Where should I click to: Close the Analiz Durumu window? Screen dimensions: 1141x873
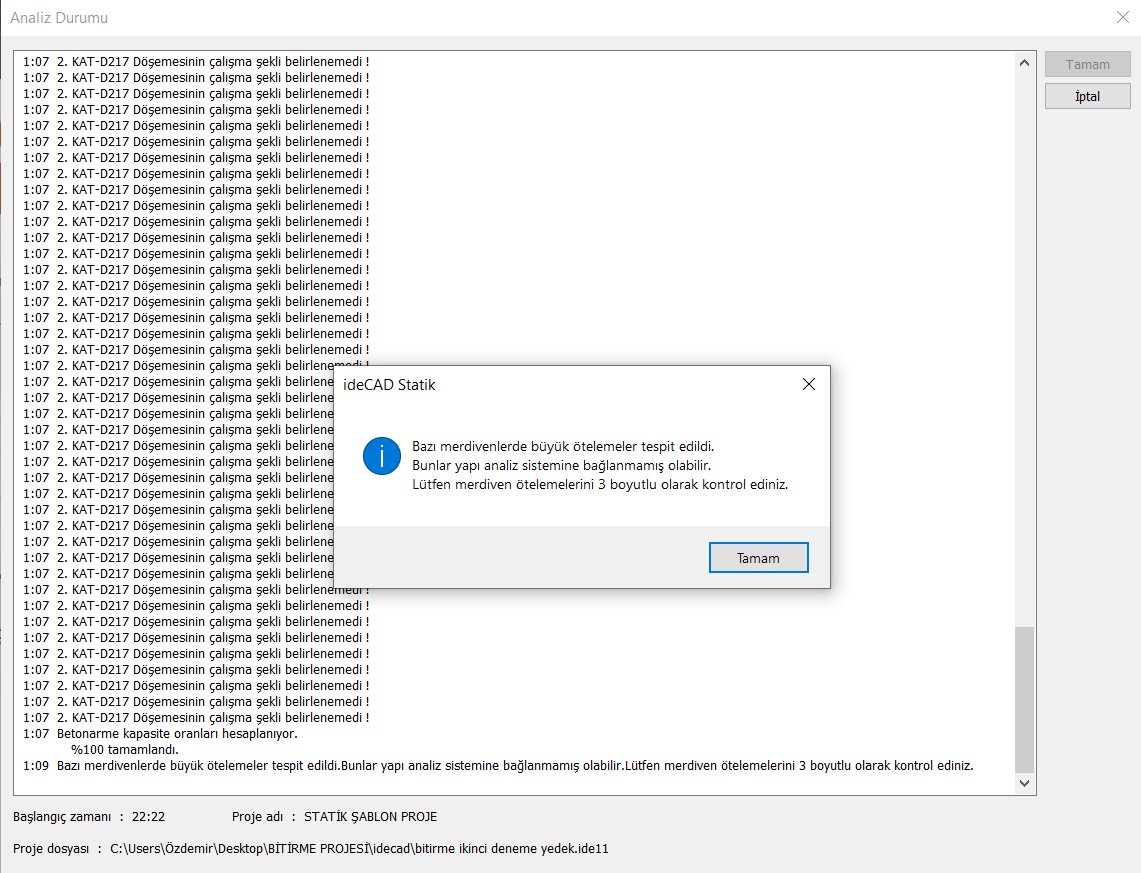pos(1122,17)
